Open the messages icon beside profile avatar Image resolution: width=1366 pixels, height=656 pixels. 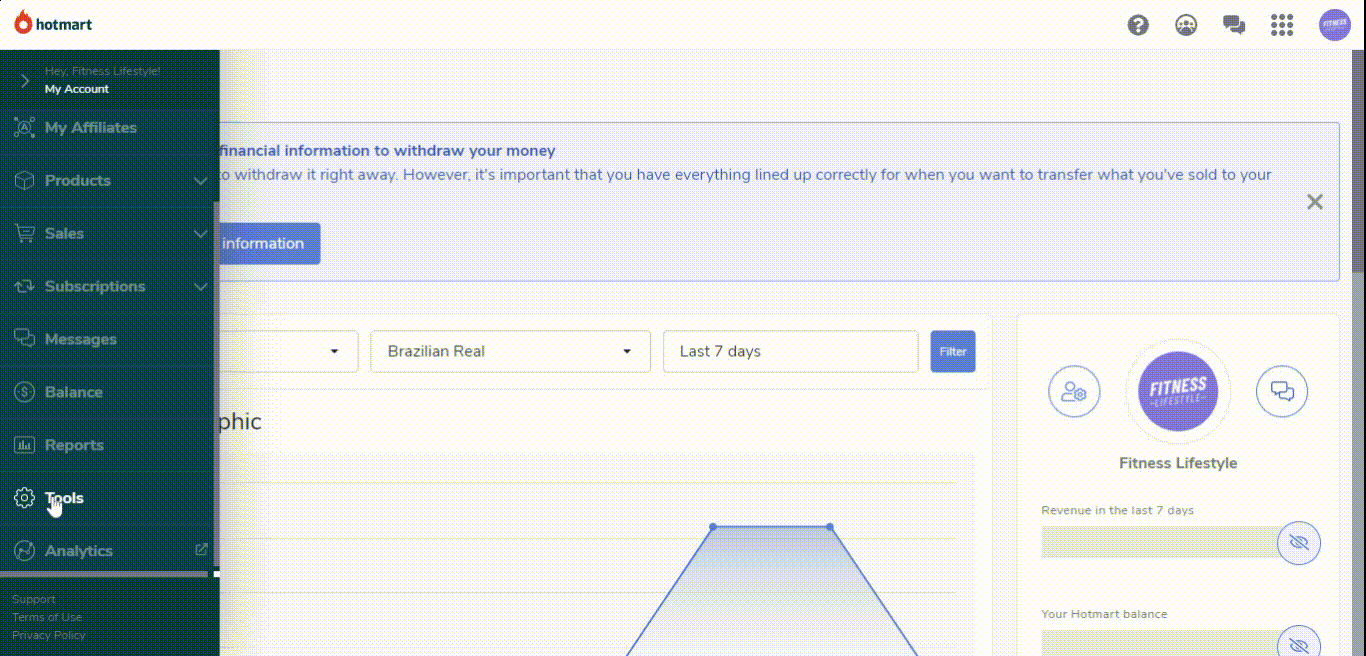(x=1282, y=391)
